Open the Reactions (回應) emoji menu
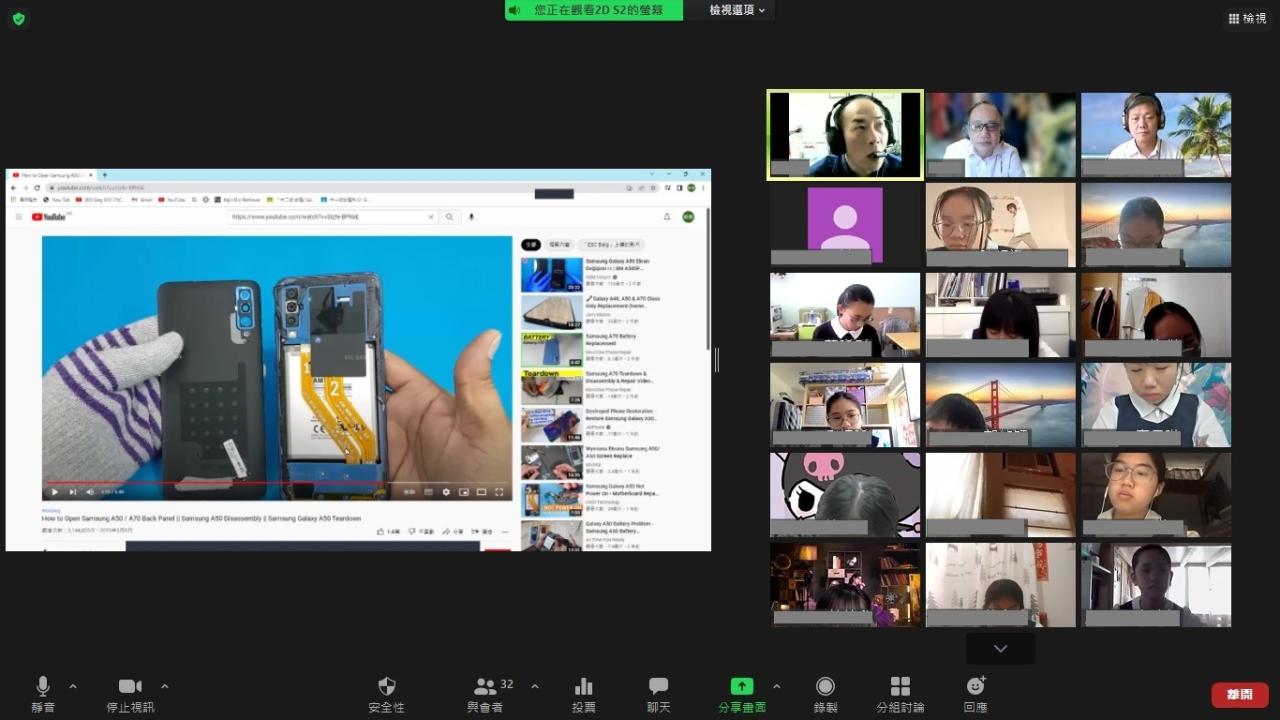This screenshot has width=1280, height=720. [975, 694]
